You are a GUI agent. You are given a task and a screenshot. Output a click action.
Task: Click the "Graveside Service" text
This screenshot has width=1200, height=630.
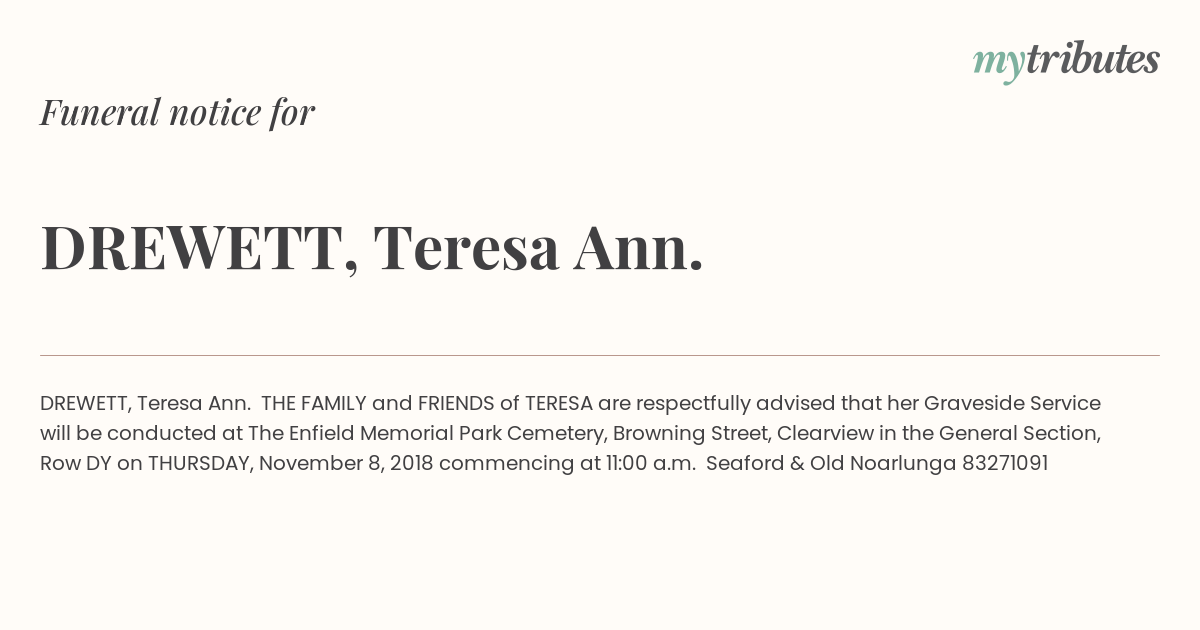coord(1012,403)
